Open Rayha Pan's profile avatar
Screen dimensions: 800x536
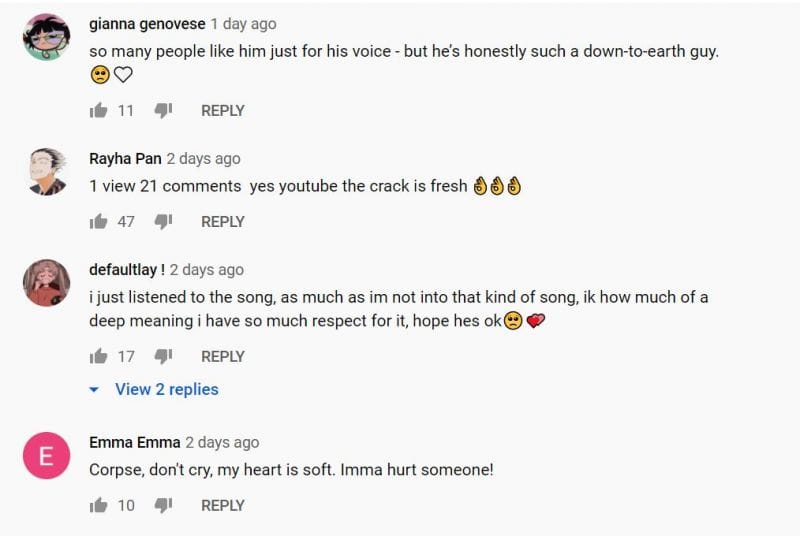tap(46, 172)
